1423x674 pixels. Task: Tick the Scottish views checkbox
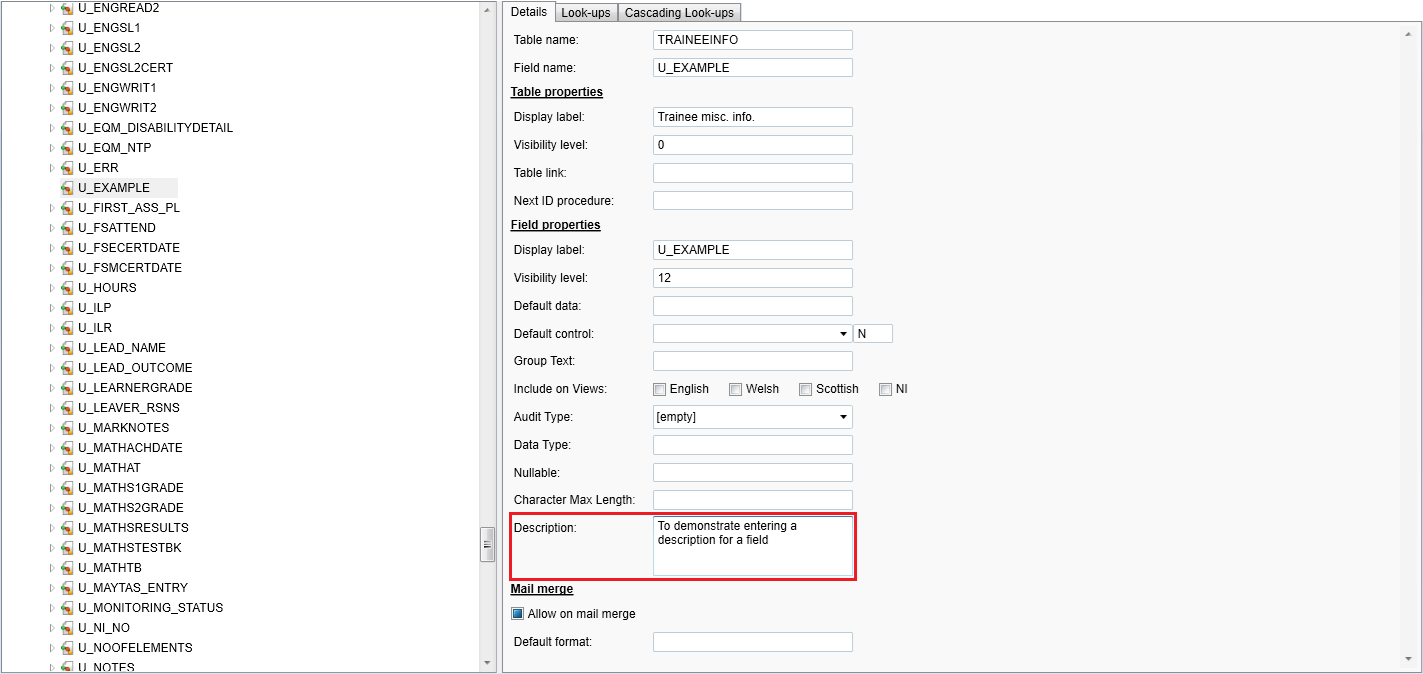pos(805,389)
